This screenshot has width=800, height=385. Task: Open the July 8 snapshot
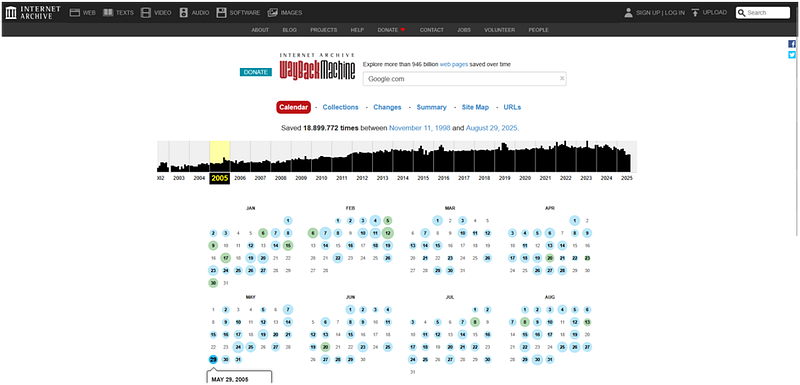475,322
